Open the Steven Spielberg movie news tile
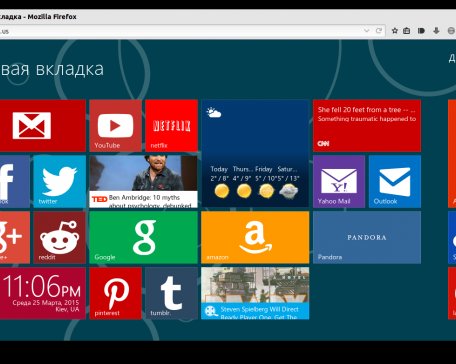456x364 pixels. (255, 293)
